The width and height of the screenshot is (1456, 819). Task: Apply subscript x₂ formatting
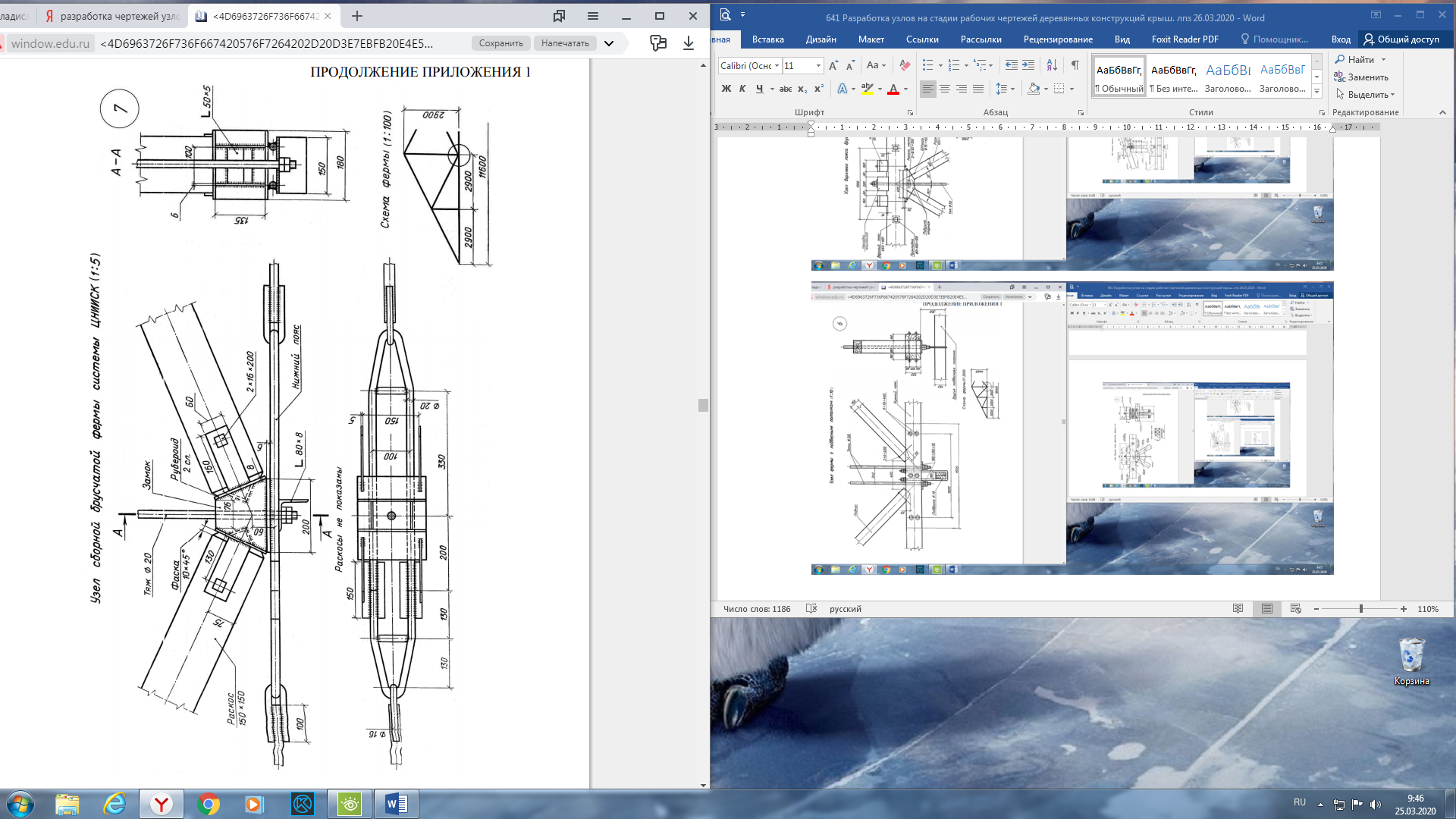tap(802, 89)
